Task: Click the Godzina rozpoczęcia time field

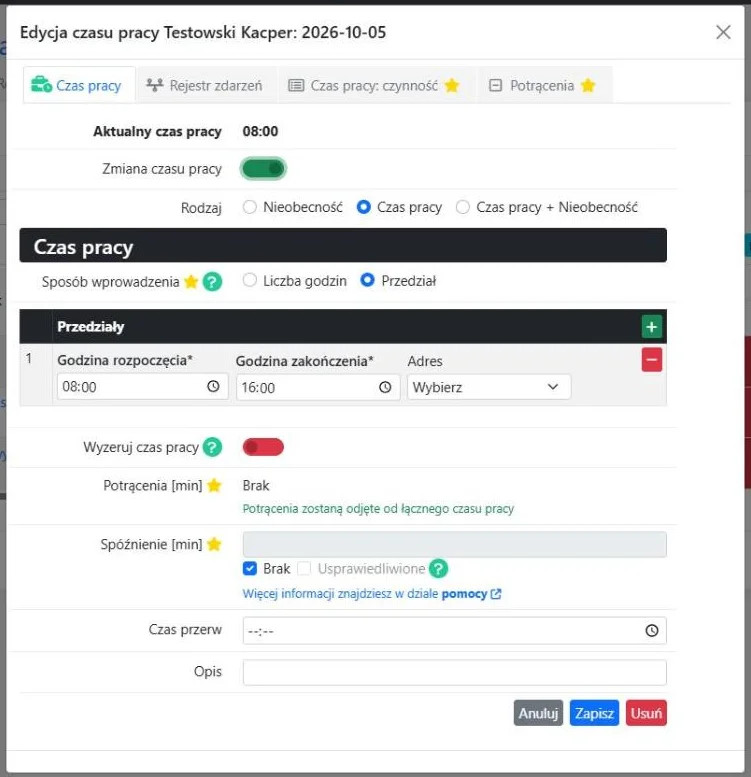Action: click(x=142, y=387)
